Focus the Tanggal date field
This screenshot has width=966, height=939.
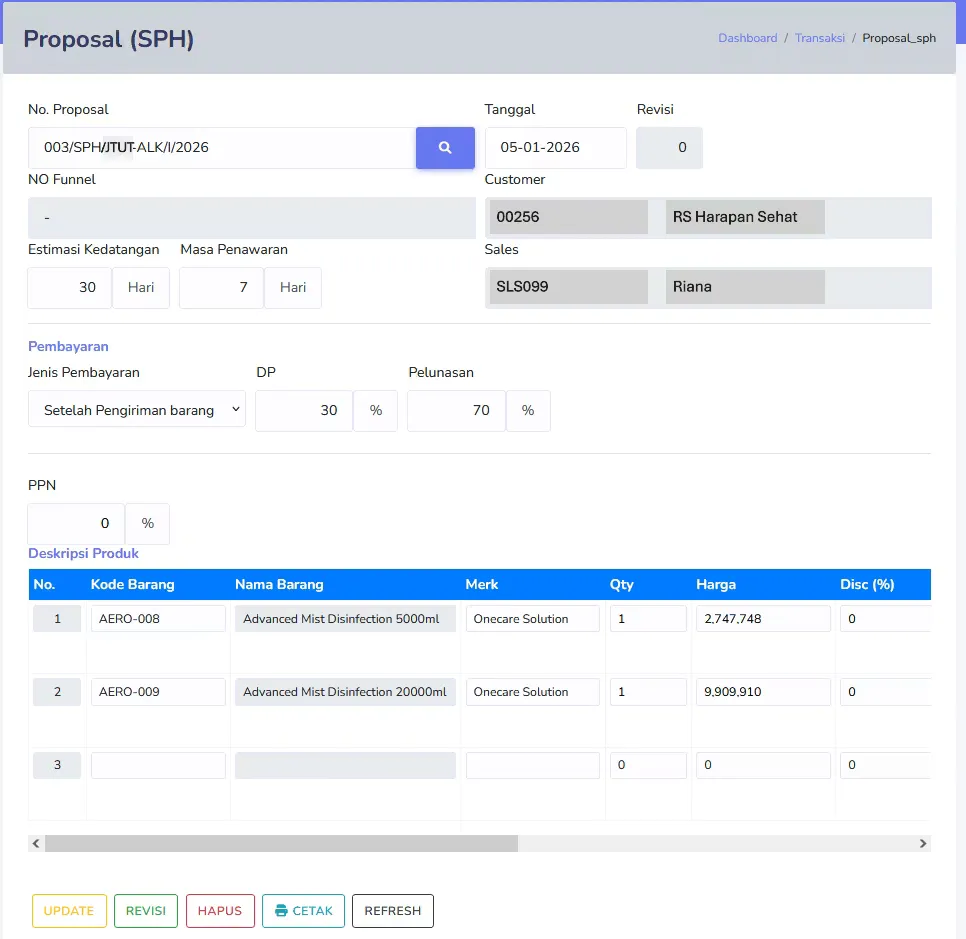556,148
